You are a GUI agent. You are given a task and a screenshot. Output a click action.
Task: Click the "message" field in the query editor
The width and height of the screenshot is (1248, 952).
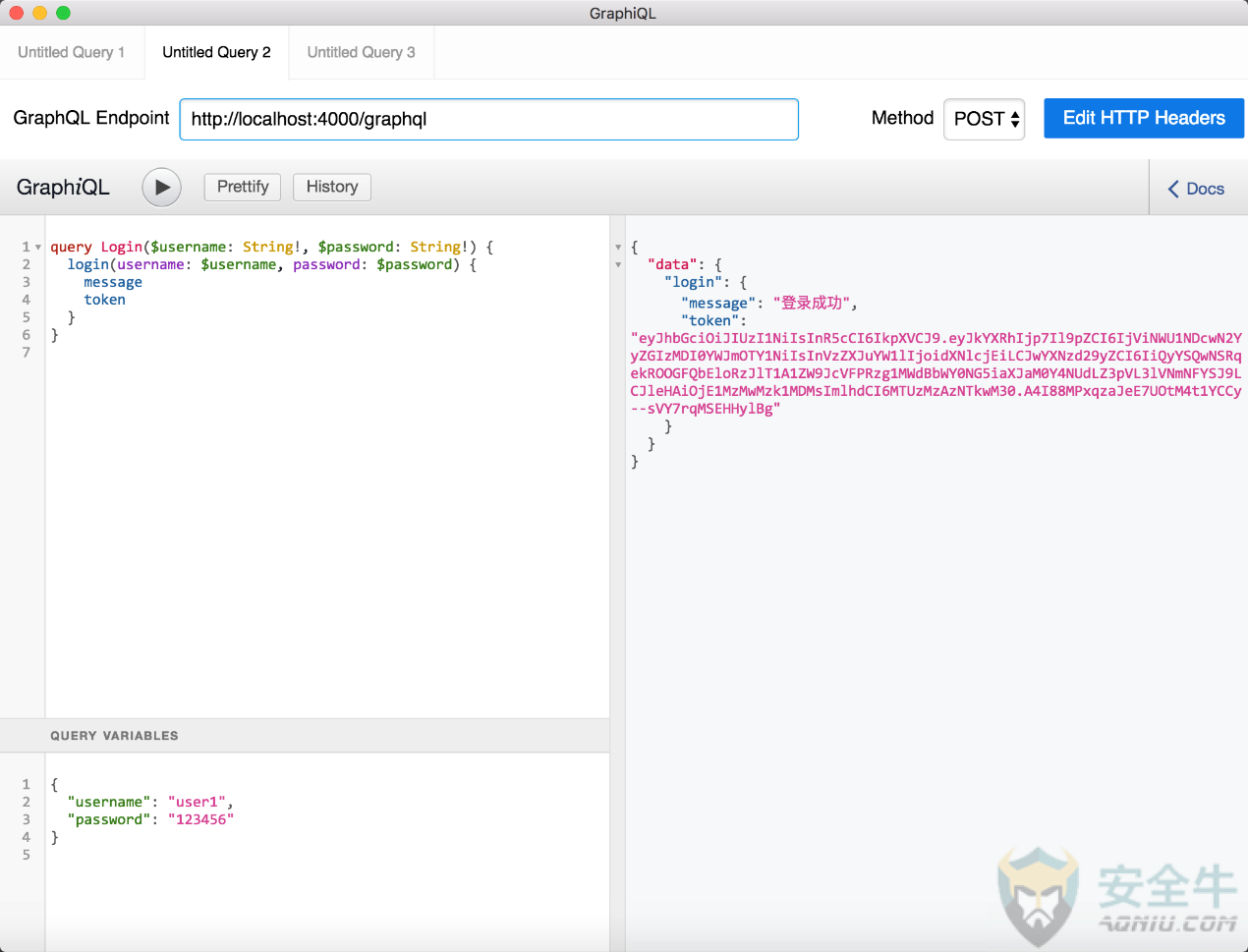(113, 282)
